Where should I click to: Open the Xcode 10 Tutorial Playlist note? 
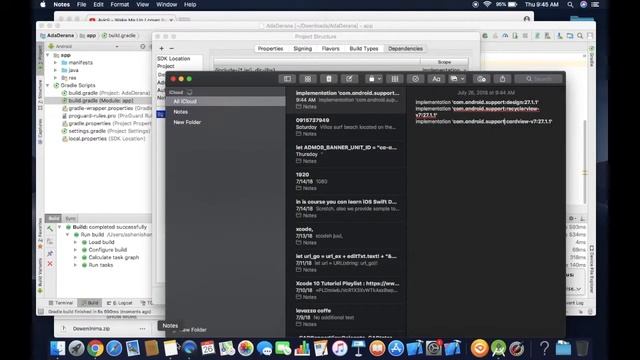point(346,290)
